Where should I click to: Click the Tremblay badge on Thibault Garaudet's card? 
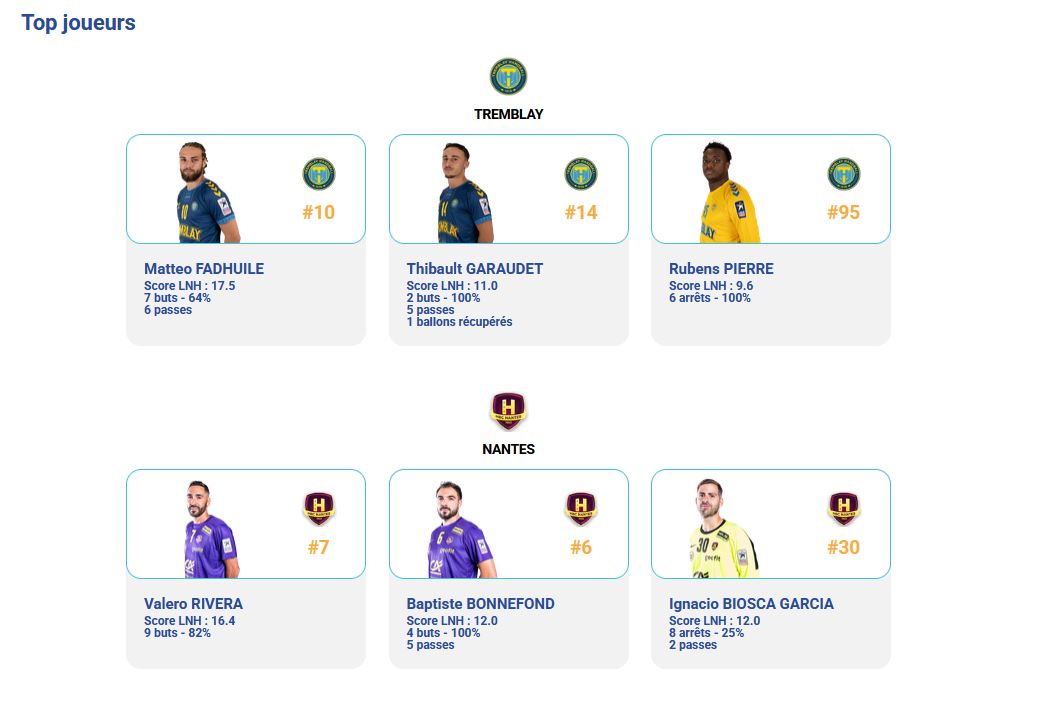click(581, 174)
